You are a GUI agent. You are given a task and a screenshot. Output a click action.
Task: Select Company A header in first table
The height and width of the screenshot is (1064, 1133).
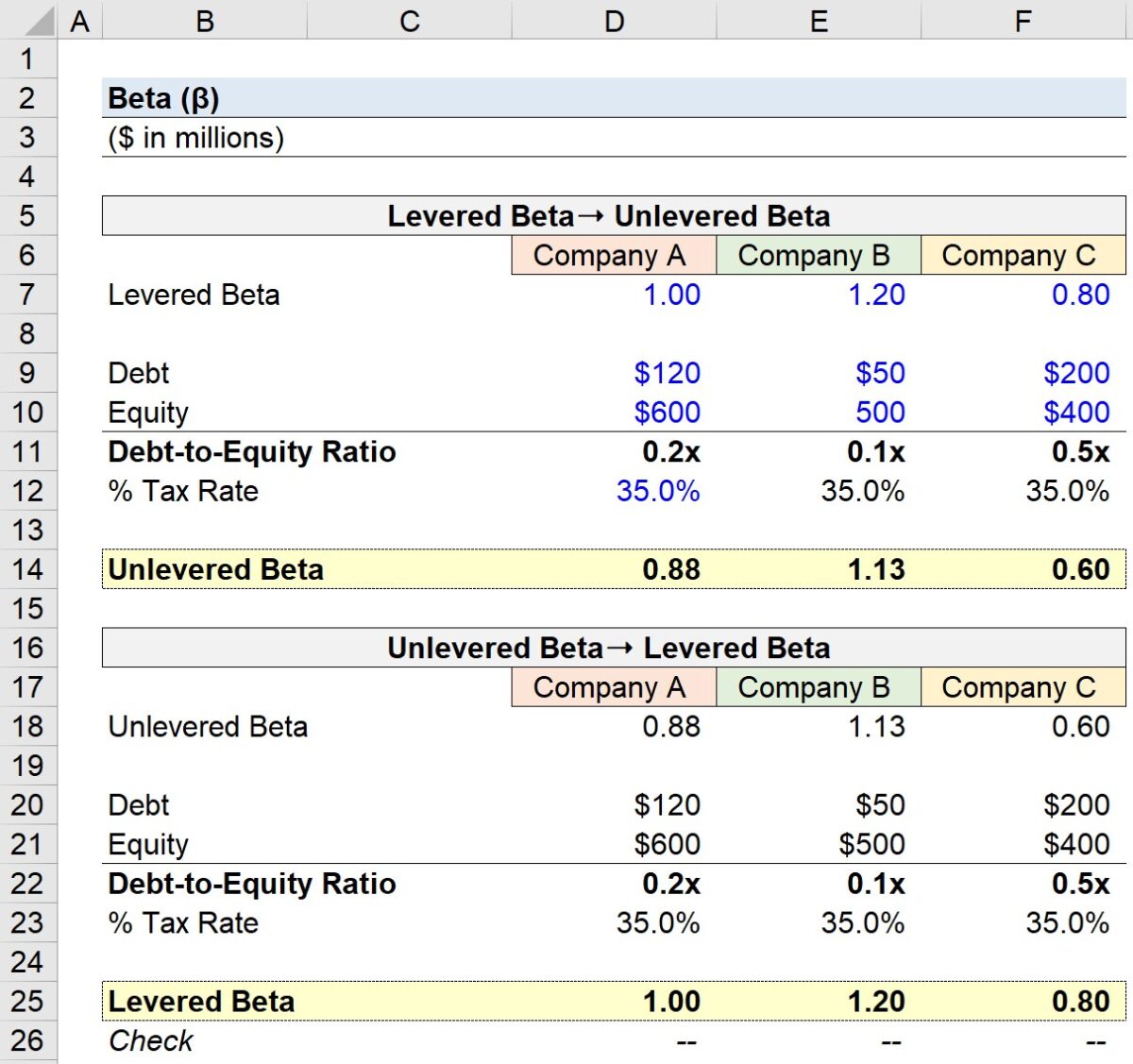(x=614, y=255)
